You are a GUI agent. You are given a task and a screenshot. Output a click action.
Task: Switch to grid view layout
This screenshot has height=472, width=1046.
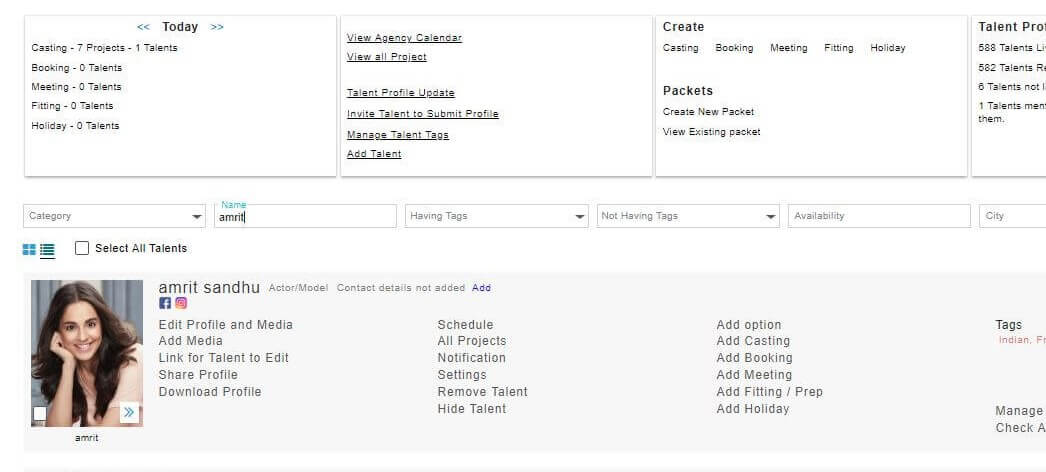click(x=29, y=249)
